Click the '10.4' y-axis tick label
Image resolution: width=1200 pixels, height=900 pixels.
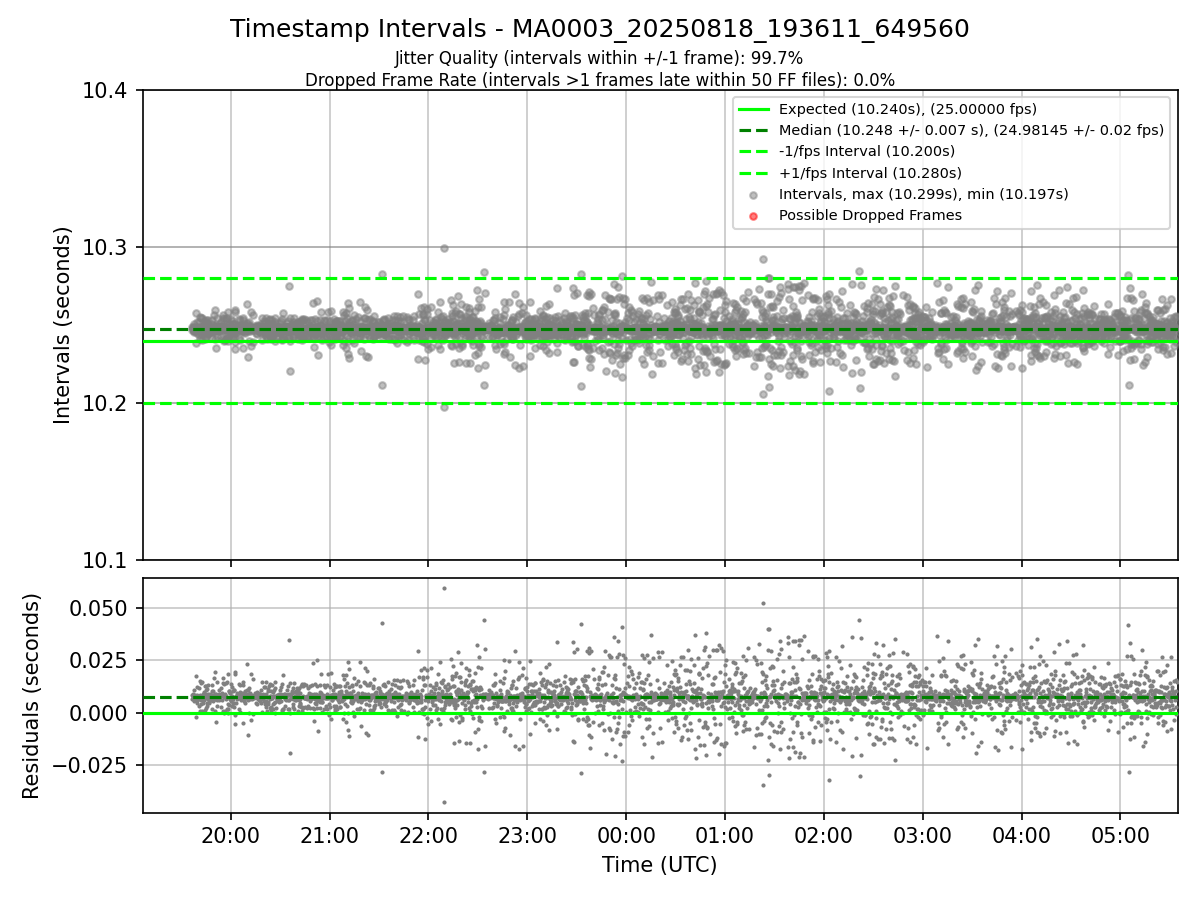tap(106, 91)
